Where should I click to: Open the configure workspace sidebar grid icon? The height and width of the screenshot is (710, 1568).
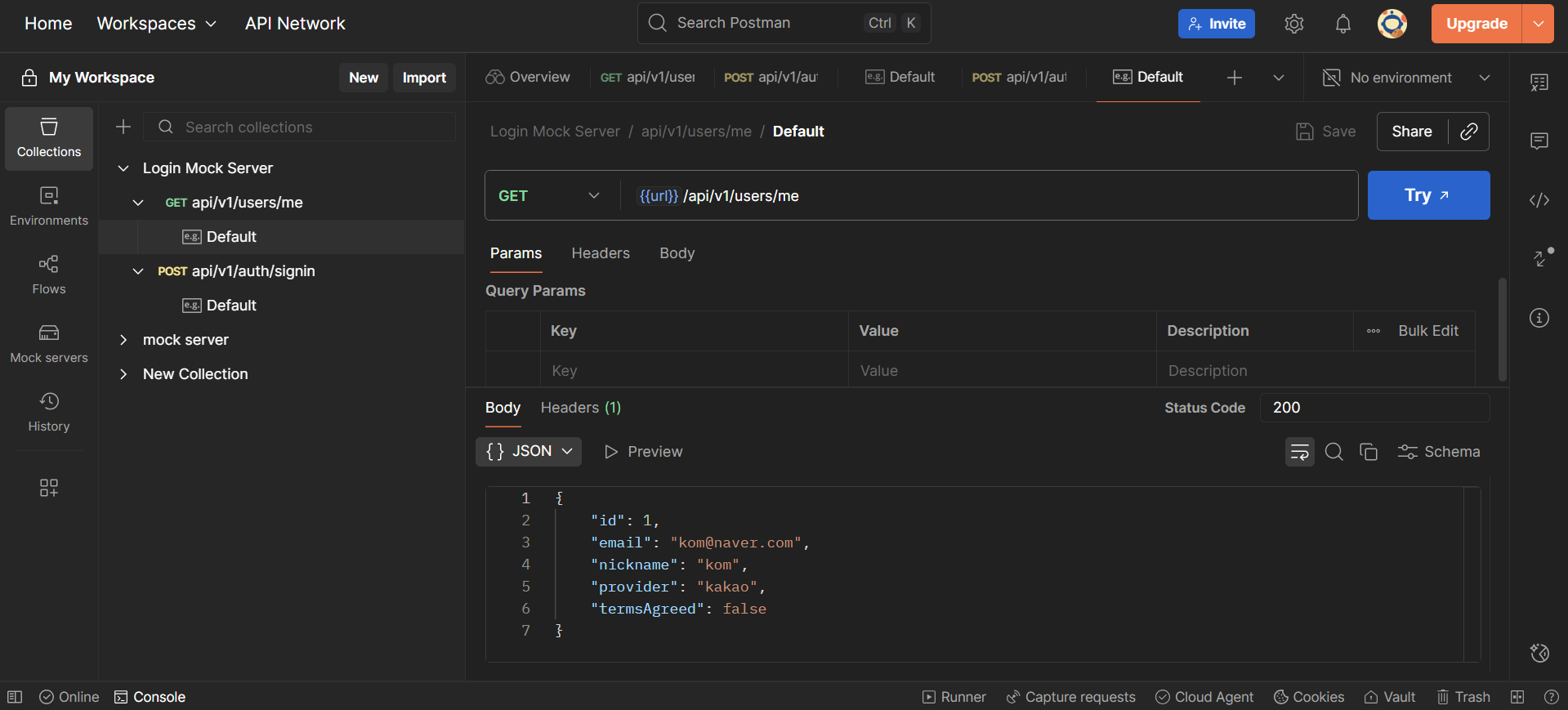tap(49, 488)
